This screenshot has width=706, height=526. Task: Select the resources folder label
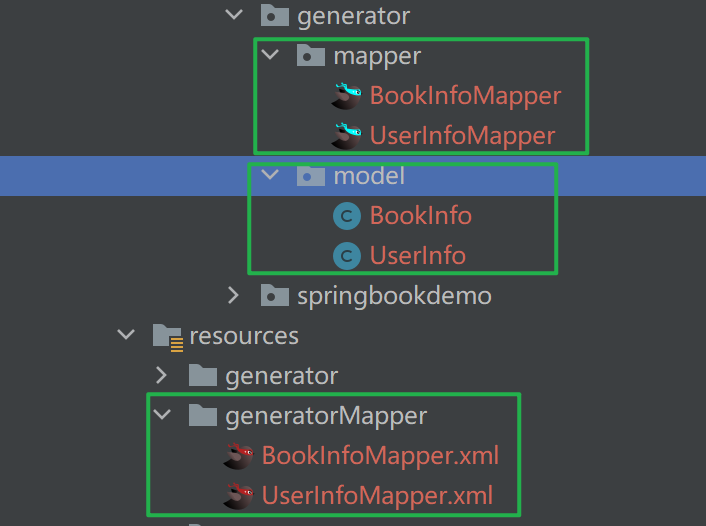(x=244, y=336)
